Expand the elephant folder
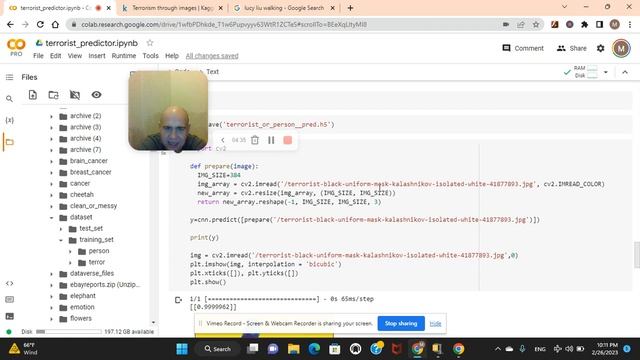Viewport: 640px width, 360px height. tap(51, 296)
